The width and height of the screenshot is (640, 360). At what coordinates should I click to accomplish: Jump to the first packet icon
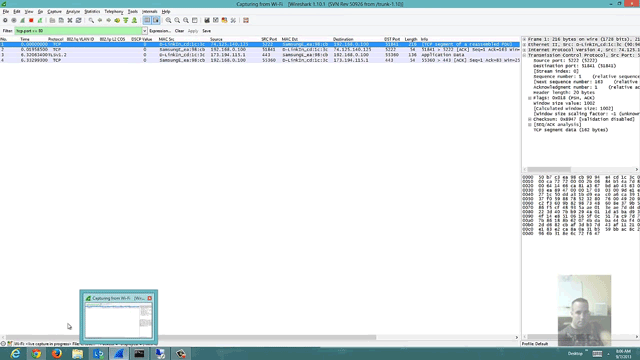click(126, 20)
